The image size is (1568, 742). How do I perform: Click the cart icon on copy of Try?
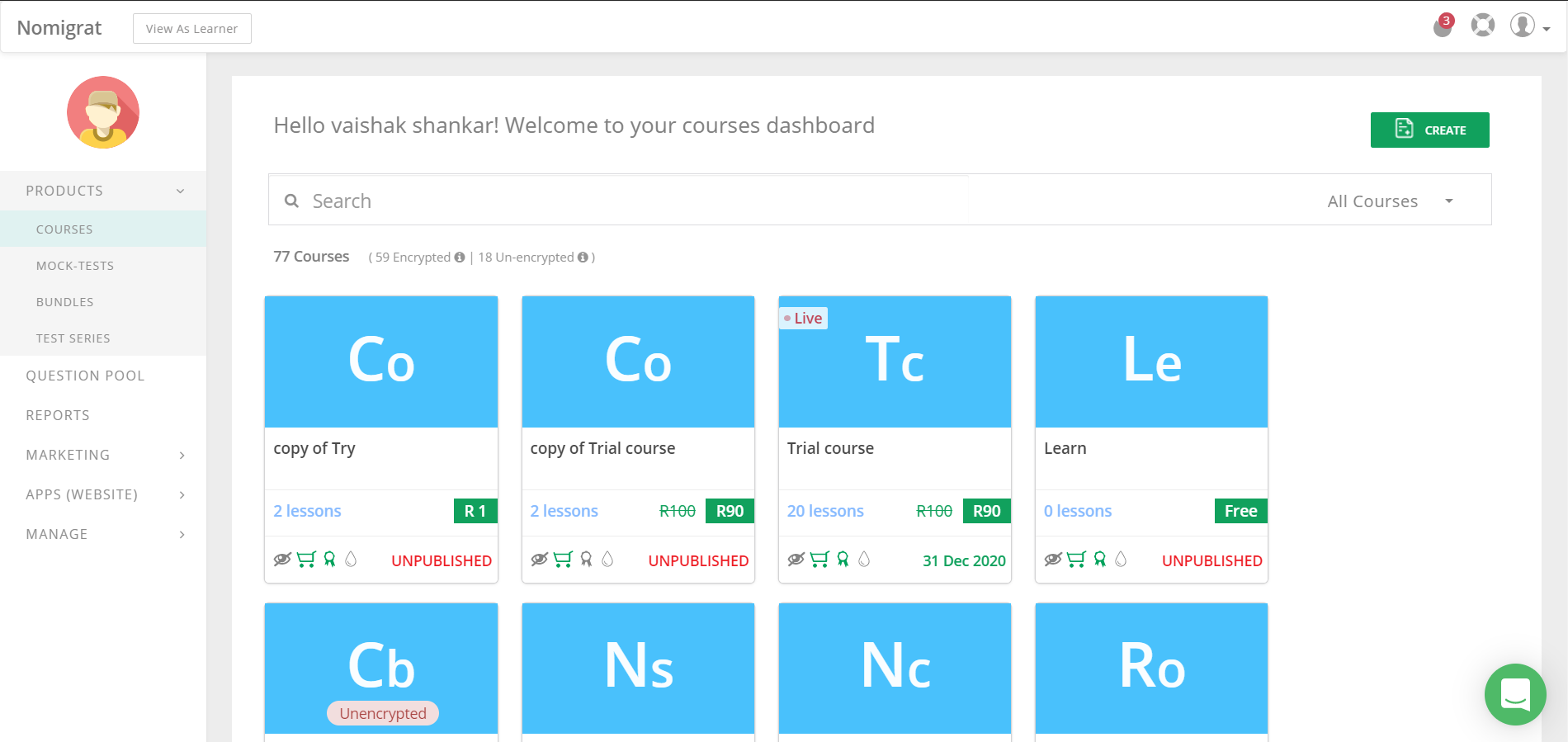click(306, 560)
